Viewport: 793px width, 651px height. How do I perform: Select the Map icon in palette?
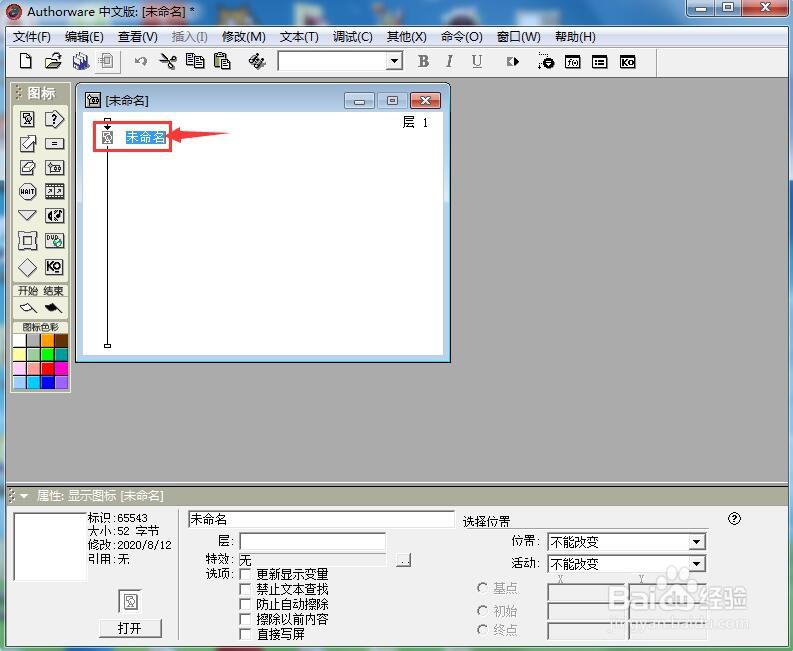click(x=54, y=167)
